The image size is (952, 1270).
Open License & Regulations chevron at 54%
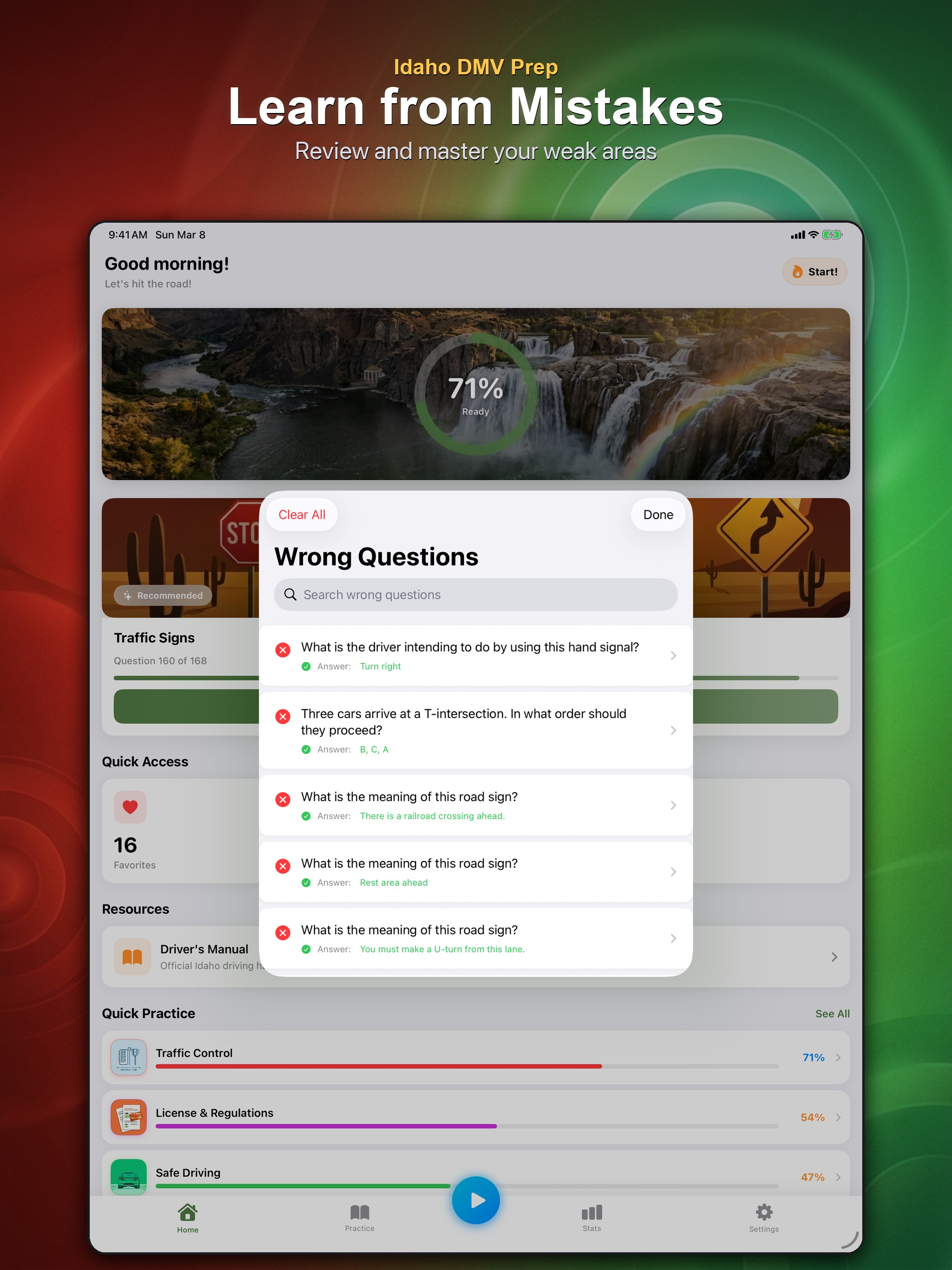coord(838,1117)
